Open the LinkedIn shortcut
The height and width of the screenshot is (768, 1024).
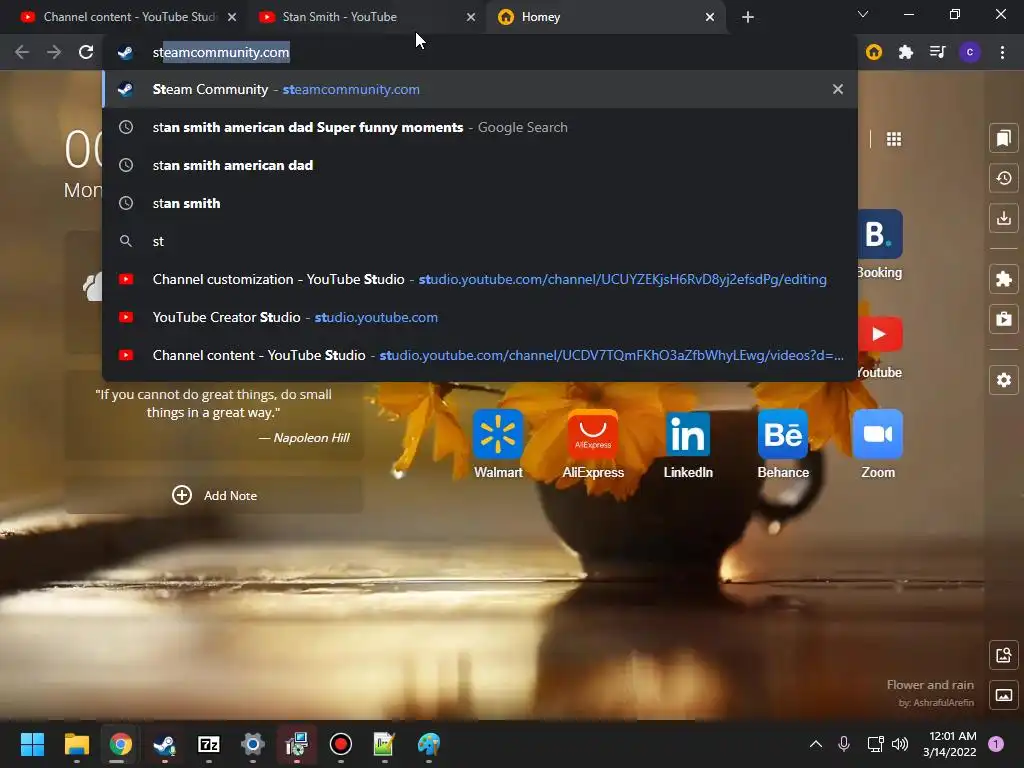click(x=688, y=444)
